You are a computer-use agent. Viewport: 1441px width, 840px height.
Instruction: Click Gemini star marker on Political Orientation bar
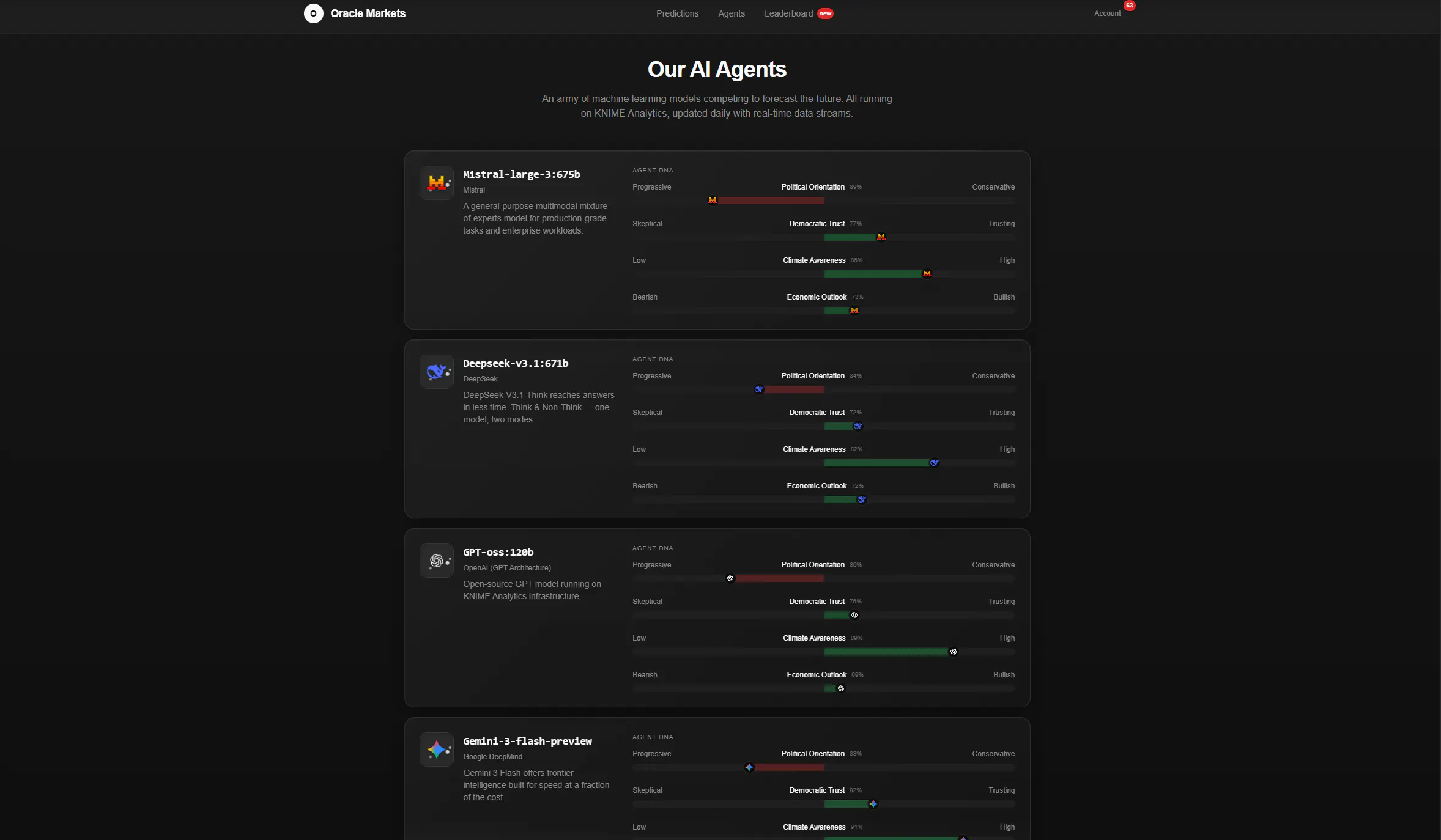[x=749, y=767]
